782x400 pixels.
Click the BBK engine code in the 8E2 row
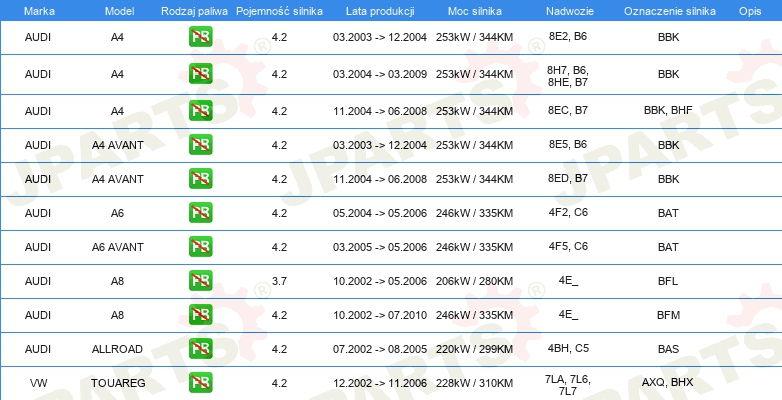pyautogui.click(x=668, y=37)
